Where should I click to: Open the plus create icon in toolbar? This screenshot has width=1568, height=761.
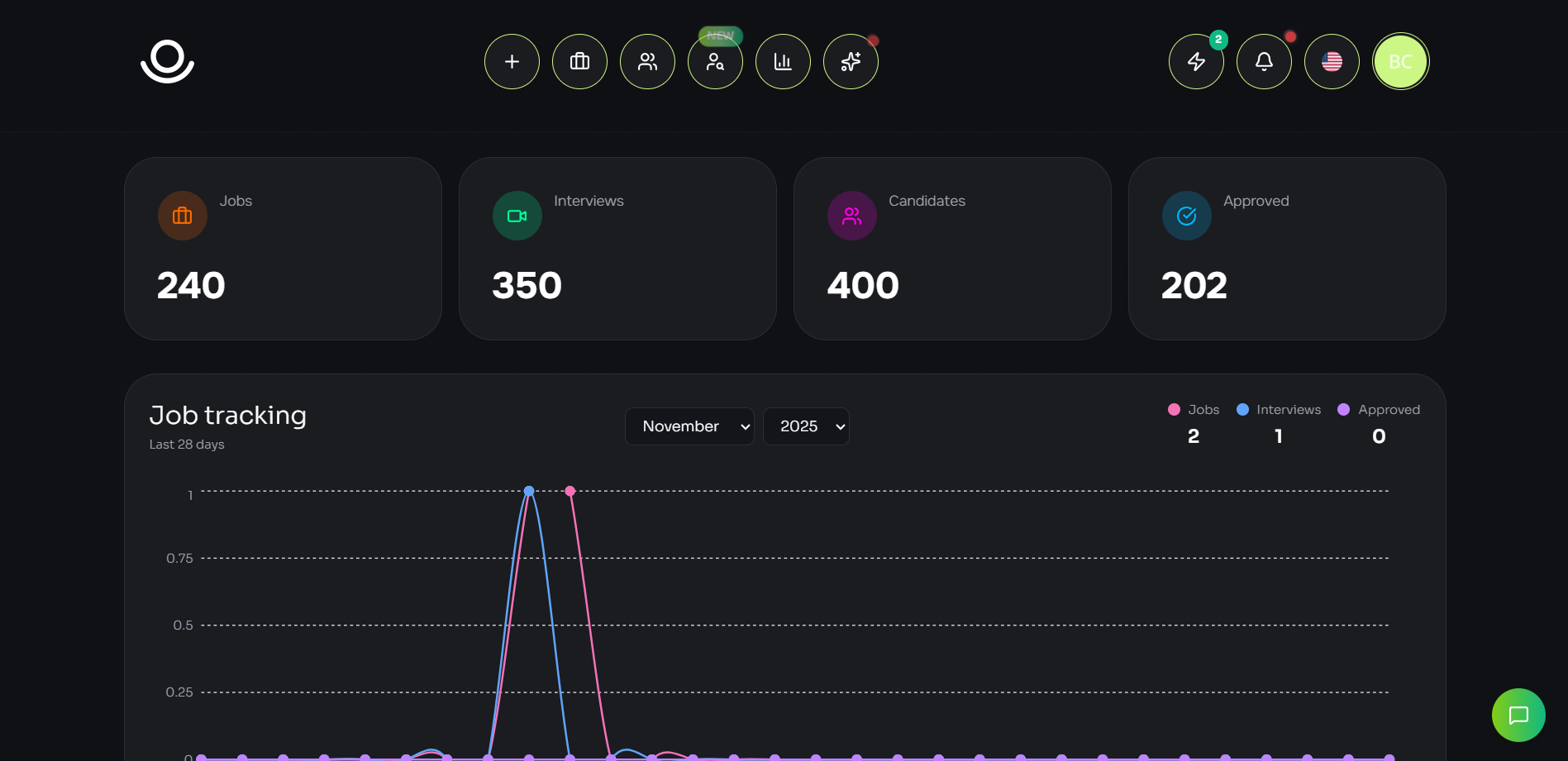(512, 61)
